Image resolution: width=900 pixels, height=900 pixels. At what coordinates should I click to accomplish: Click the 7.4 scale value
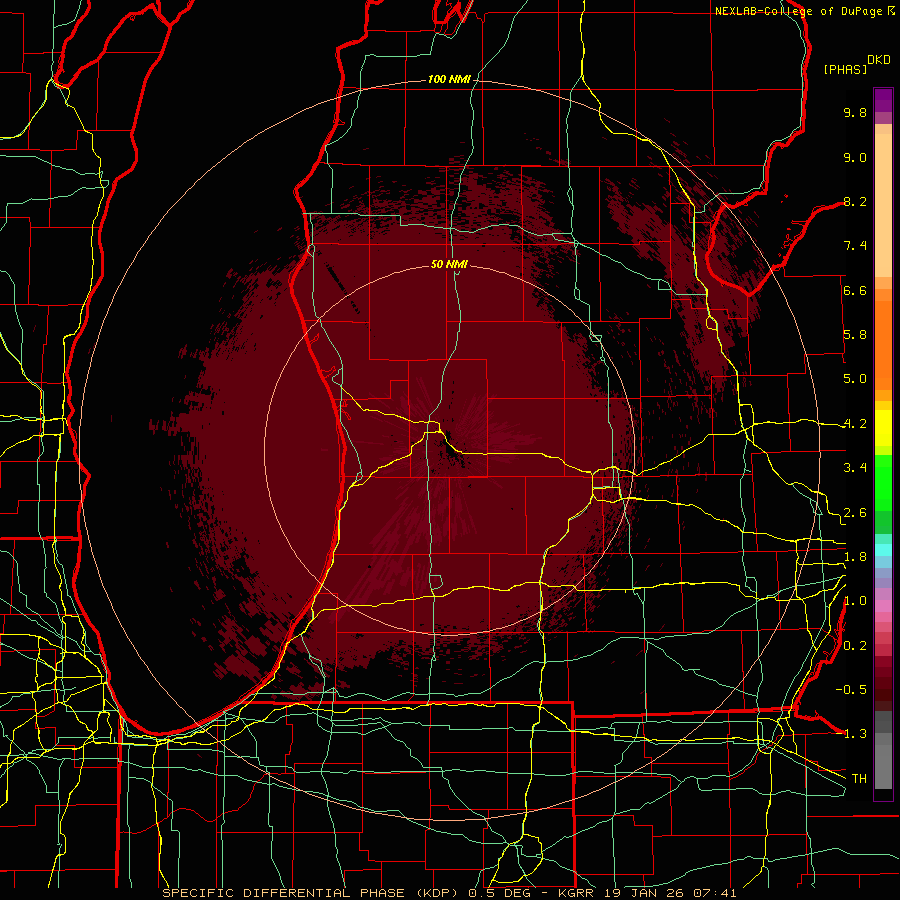tap(855, 246)
